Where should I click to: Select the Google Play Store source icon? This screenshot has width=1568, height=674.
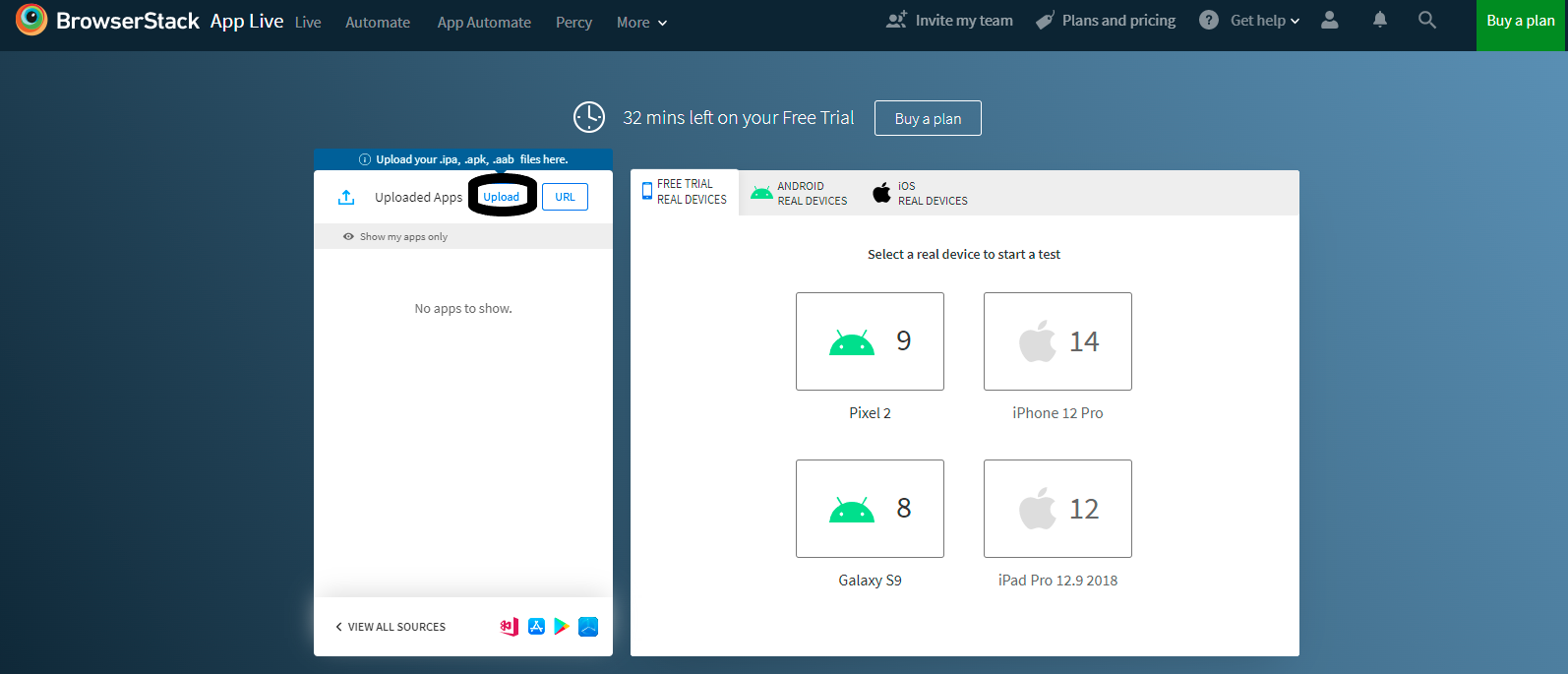click(562, 627)
